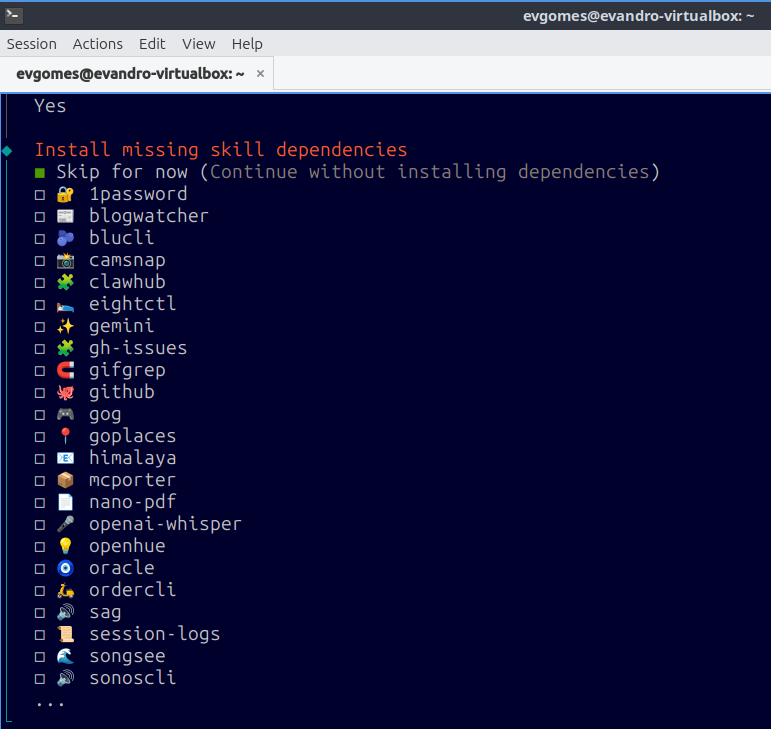
Task: Tick the eightctl checkbox
Action: pyautogui.click(x=40, y=305)
